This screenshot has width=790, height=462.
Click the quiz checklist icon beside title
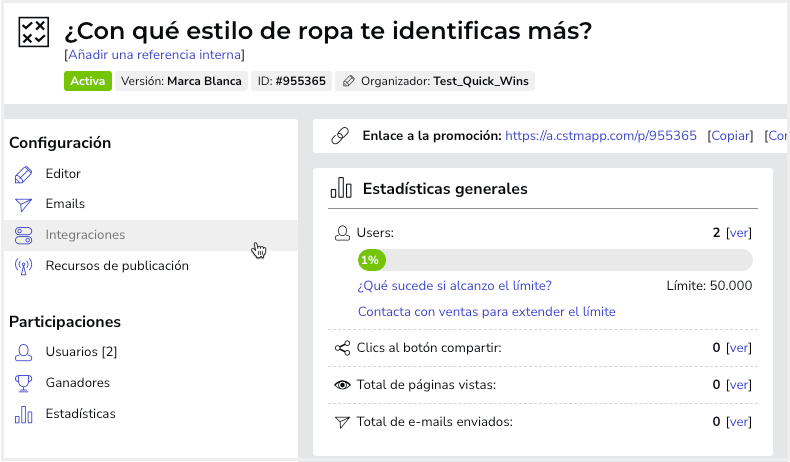tap(33, 32)
